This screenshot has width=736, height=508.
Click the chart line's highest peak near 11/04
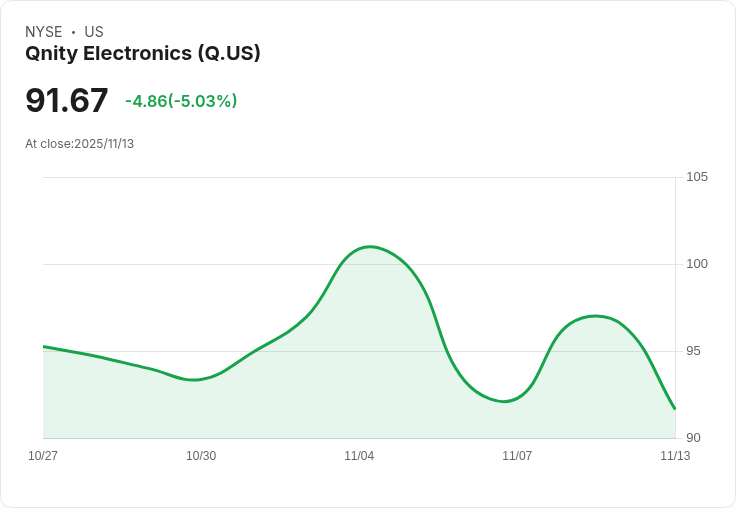pos(370,246)
